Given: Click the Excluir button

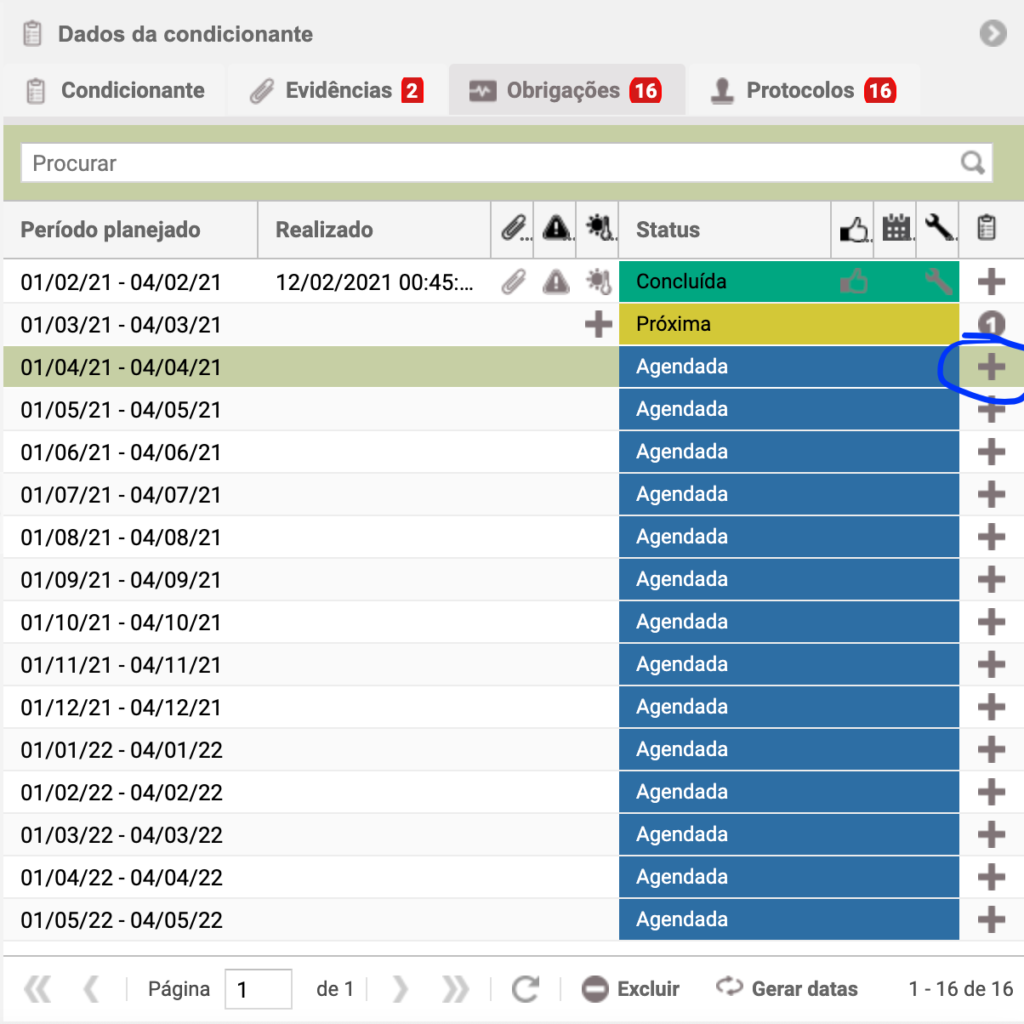Looking at the screenshot, I should click(630, 989).
